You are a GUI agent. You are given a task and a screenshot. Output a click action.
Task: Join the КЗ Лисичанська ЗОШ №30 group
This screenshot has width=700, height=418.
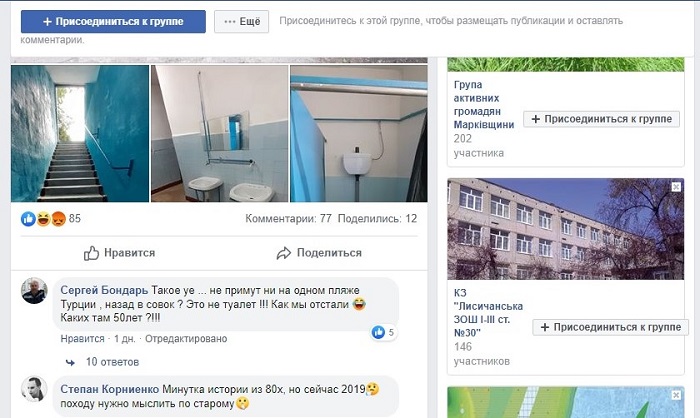point(610,327)
